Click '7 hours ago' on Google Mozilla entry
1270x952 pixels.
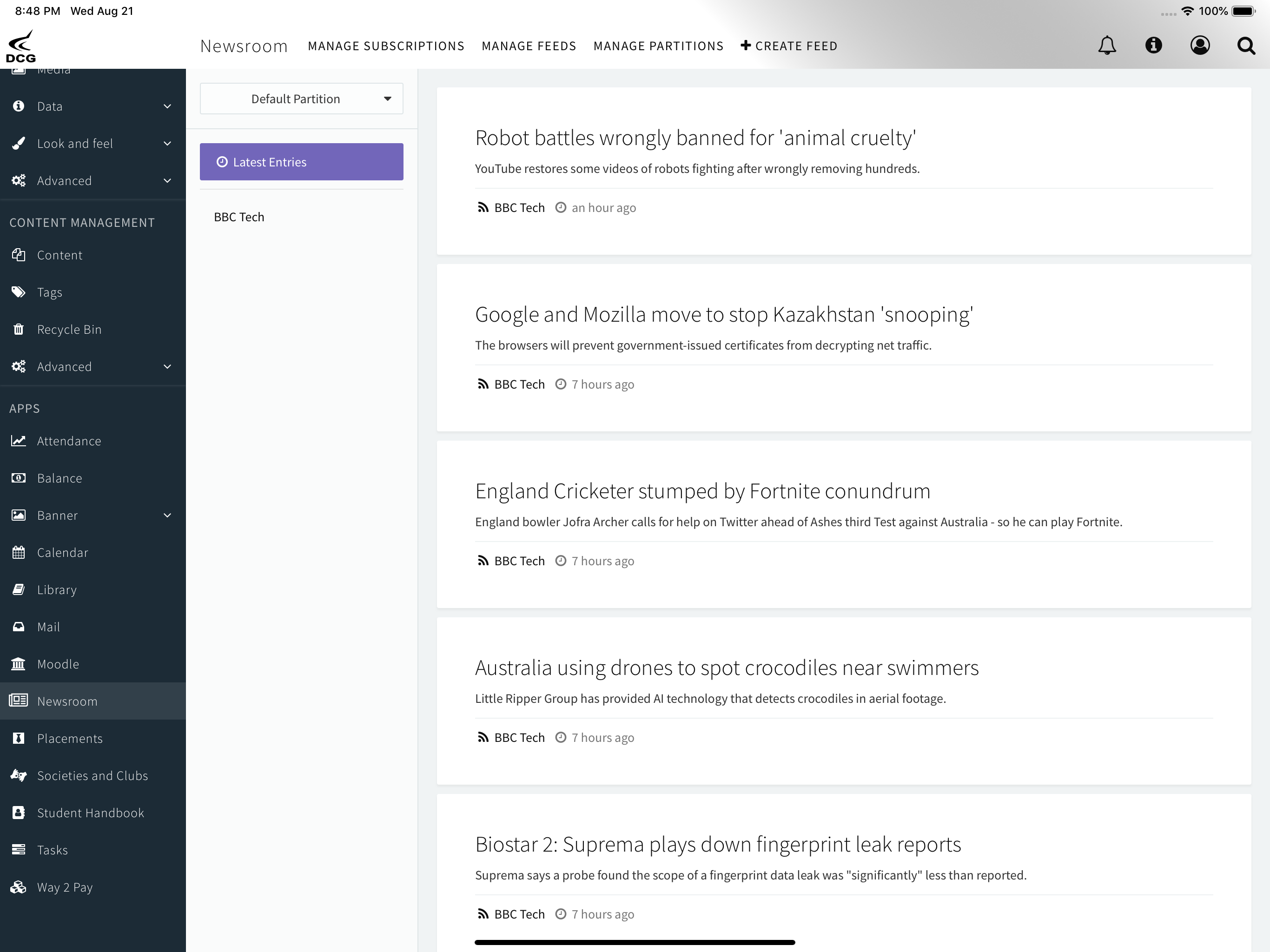[x=603, y=385]
